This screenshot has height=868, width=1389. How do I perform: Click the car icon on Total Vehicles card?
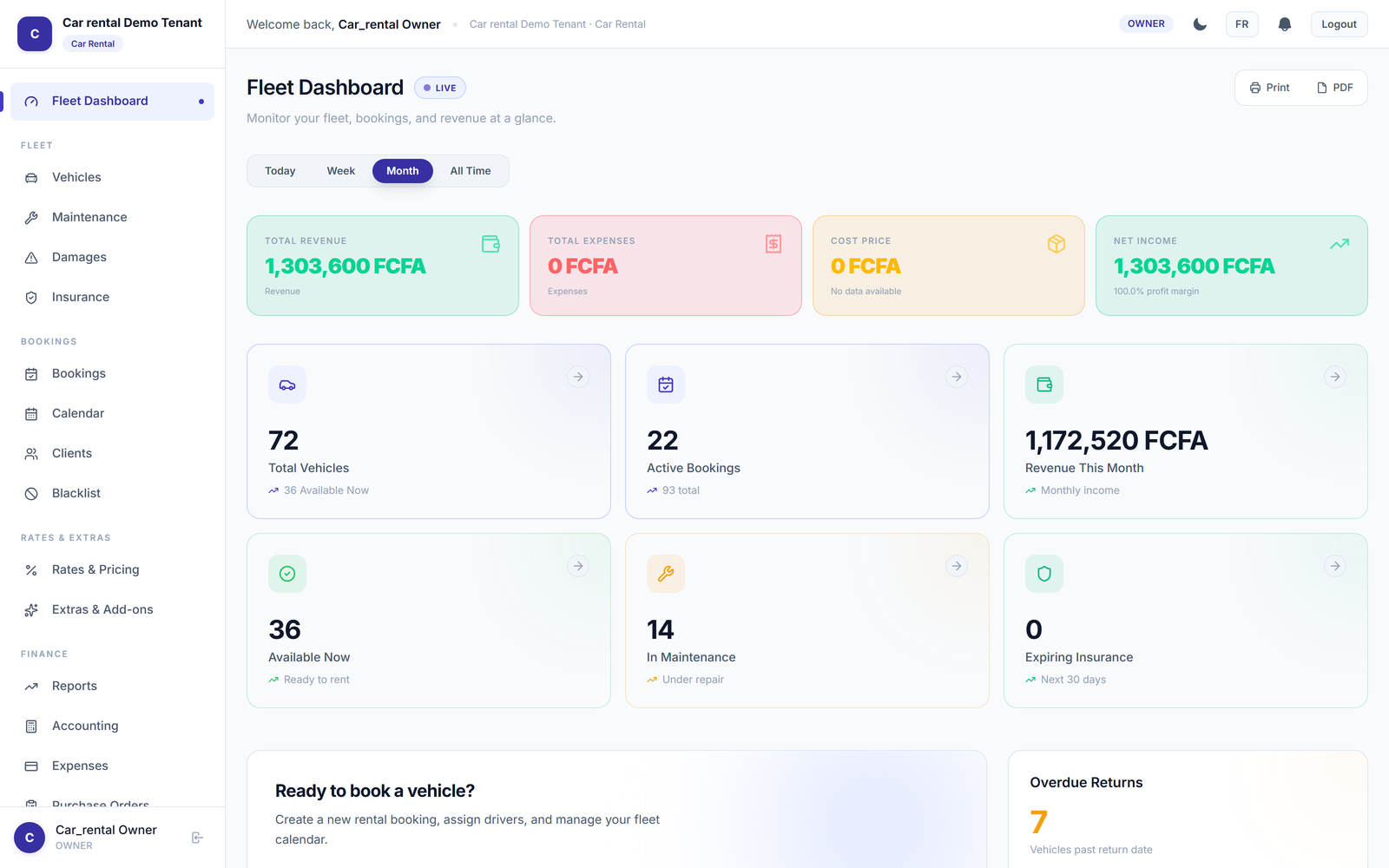(x=287, y=385)
